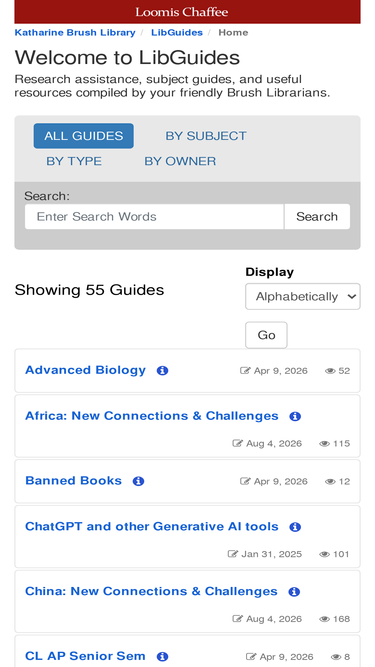Screen dimensions: 375x667
Task: Click the Loomis Chaffee header banner
Action: pyautogui.click(x=188, y=12)
